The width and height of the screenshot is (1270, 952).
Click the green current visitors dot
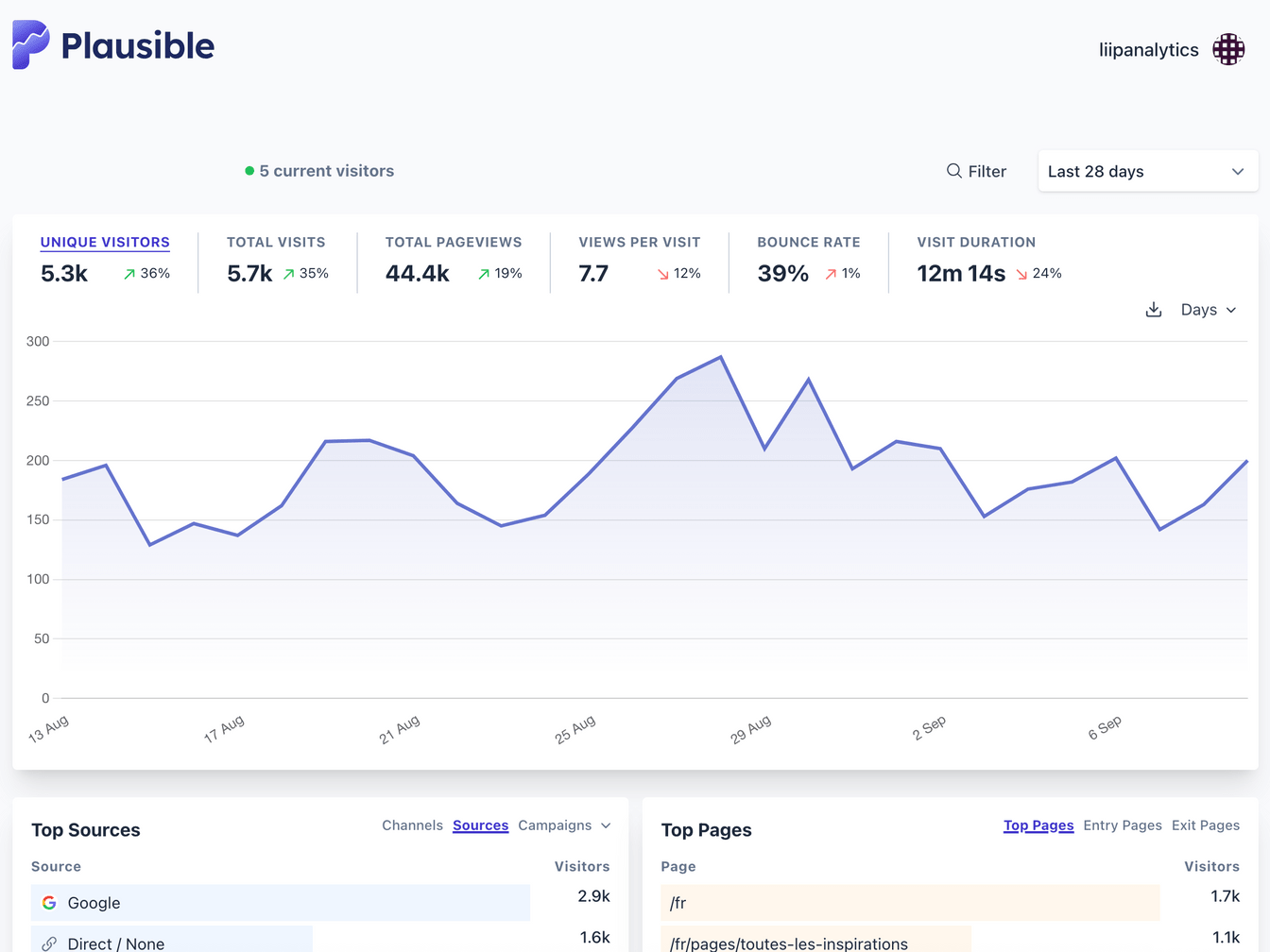coord(249,171)
